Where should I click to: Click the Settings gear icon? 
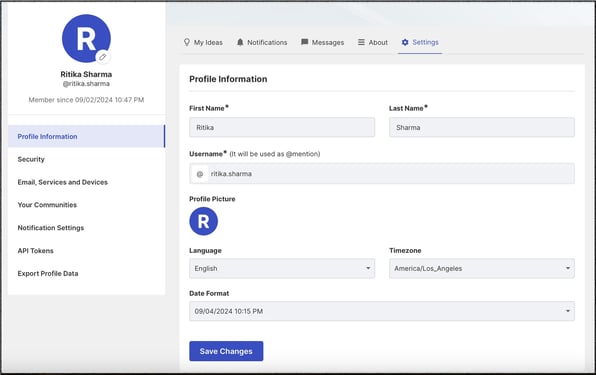coord(405,42)
